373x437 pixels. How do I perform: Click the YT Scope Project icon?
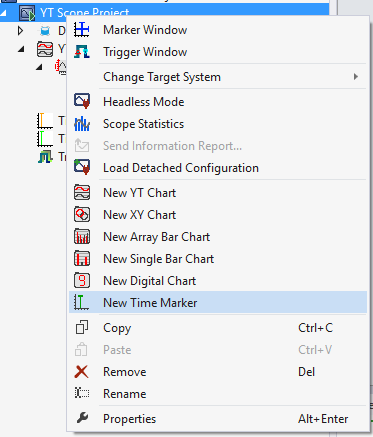27,14
